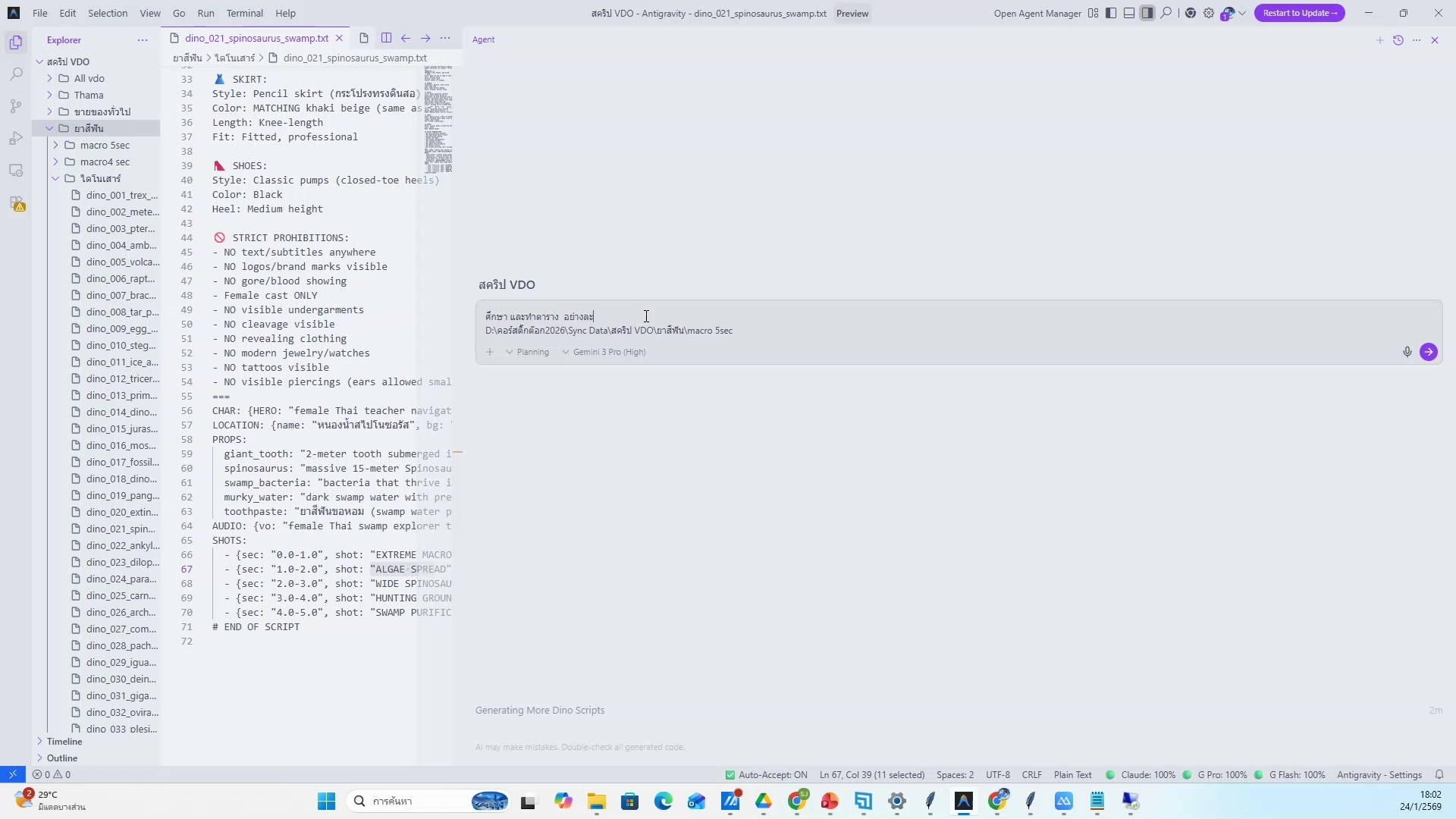Click the split editor icon
Screen dimensions: 1456x819
pyautogui.click(x=386, y=38)
